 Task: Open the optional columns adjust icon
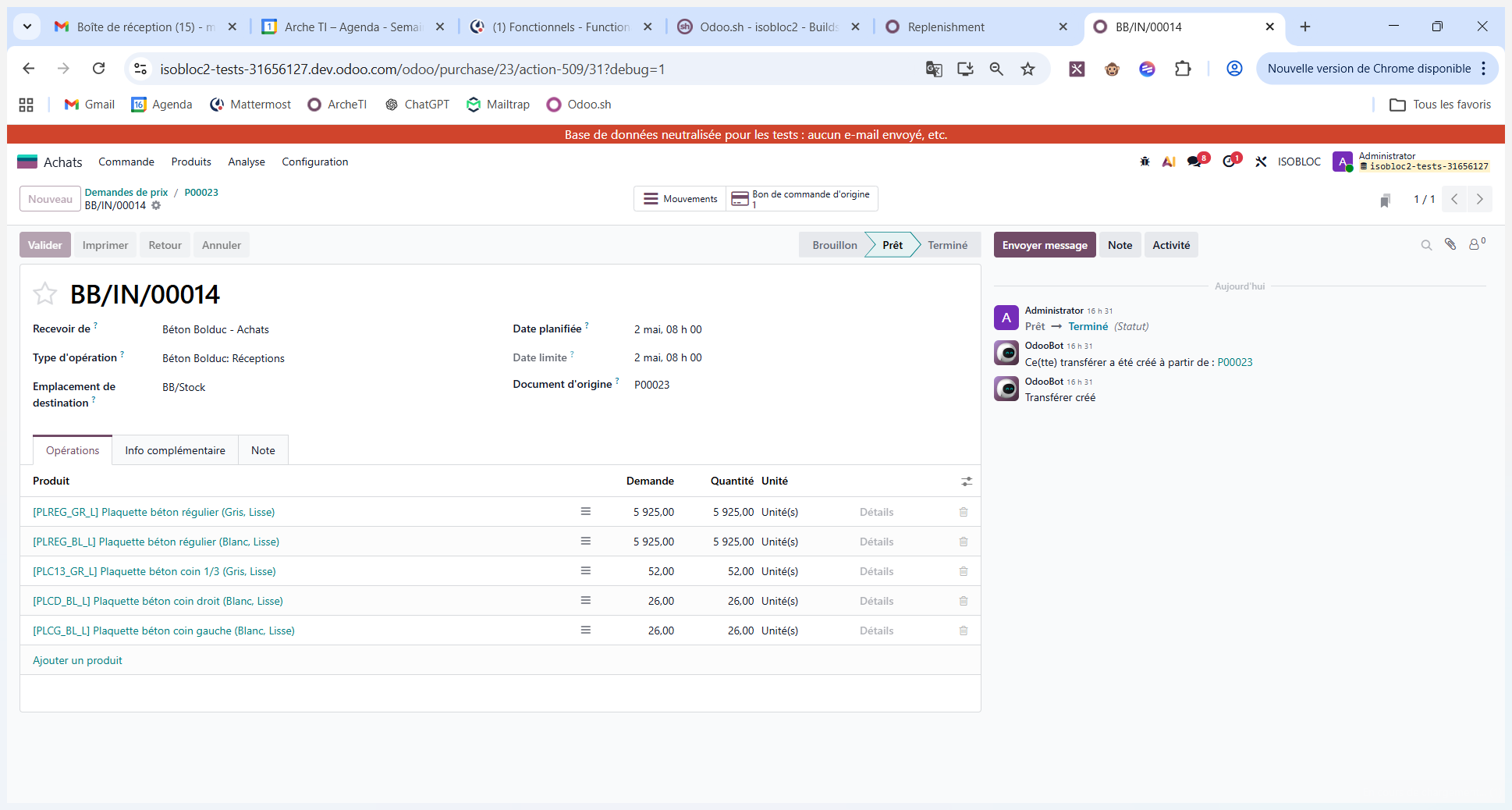[967, 481]
